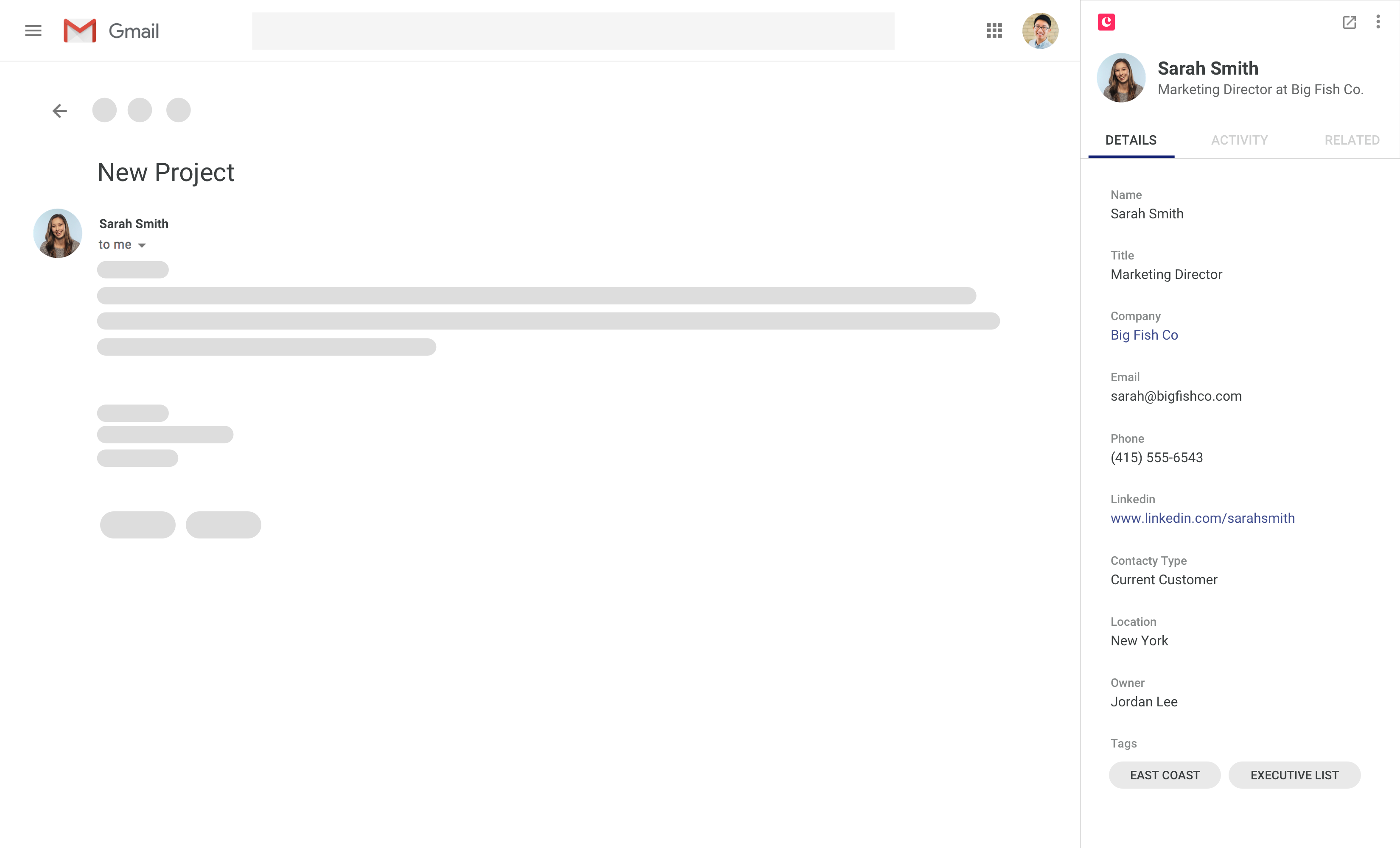Expand the second placeholder action dropdown
1400x848 pixels.
click(224, 525)
